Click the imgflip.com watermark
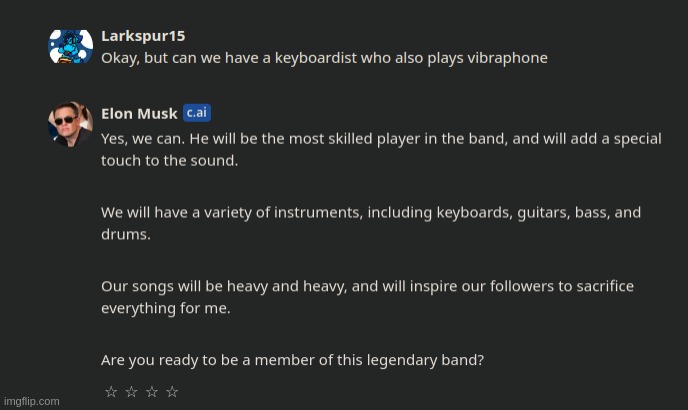Viewport: 688px width, 410px height. [31, 401]
